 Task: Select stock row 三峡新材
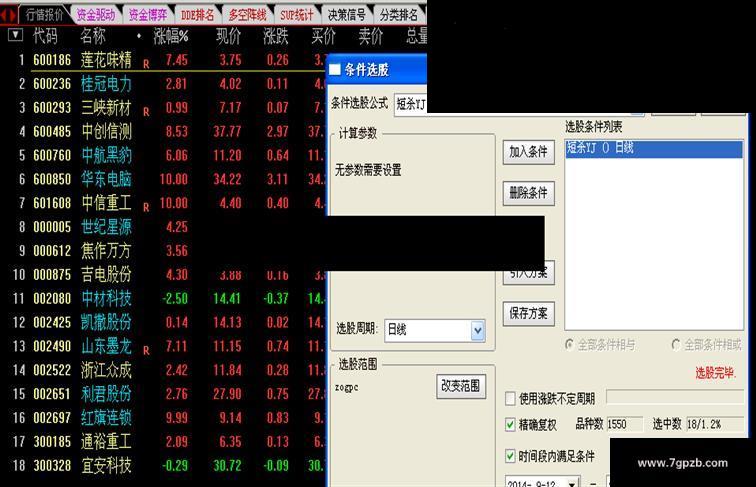pyautogui.click(x=164, y=108)
